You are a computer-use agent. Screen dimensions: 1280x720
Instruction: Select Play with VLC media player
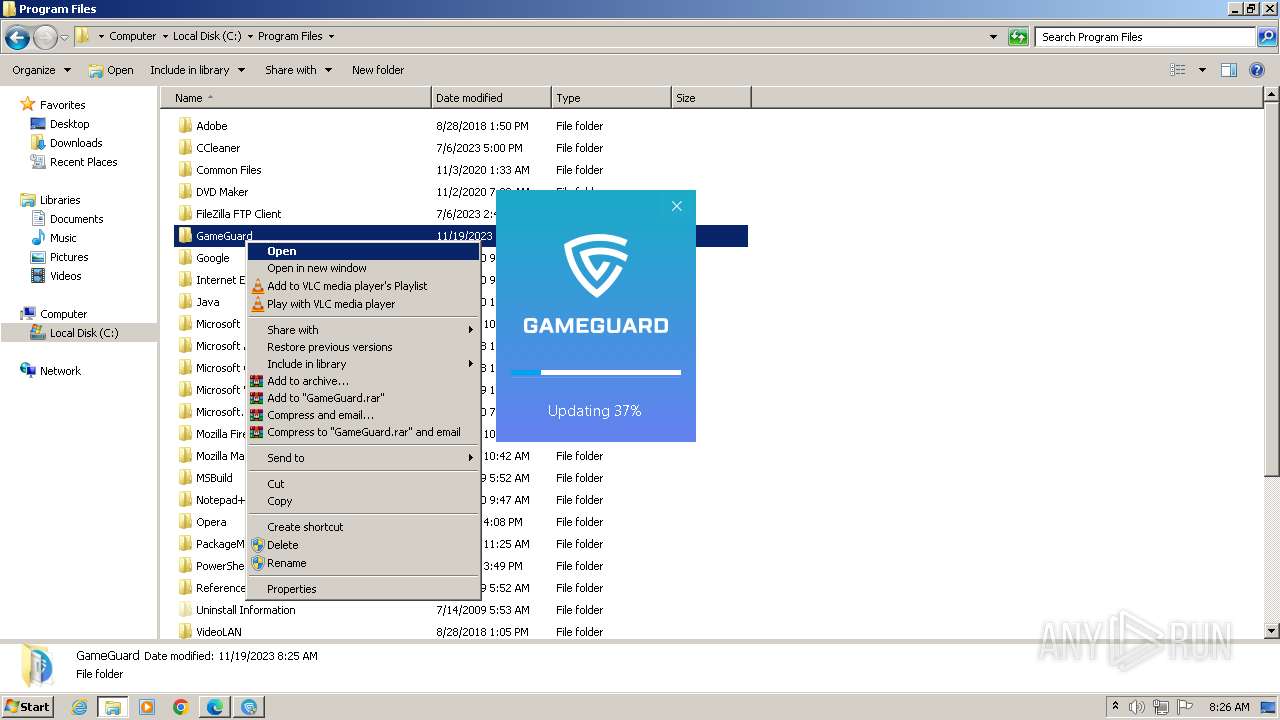click(364, 304)
